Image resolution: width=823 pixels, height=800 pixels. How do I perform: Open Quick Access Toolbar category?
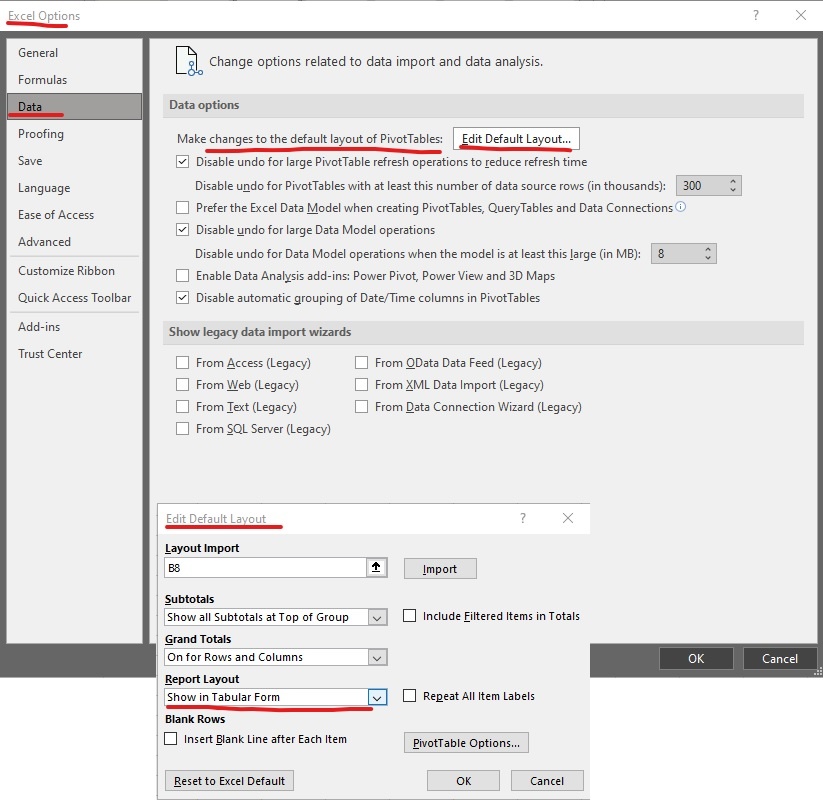[x=74, y=298]
